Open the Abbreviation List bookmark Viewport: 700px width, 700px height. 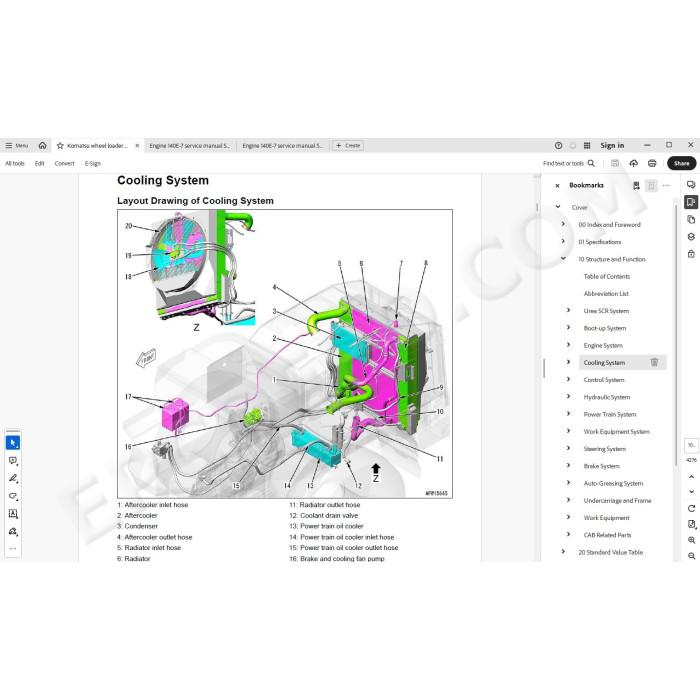606,293
